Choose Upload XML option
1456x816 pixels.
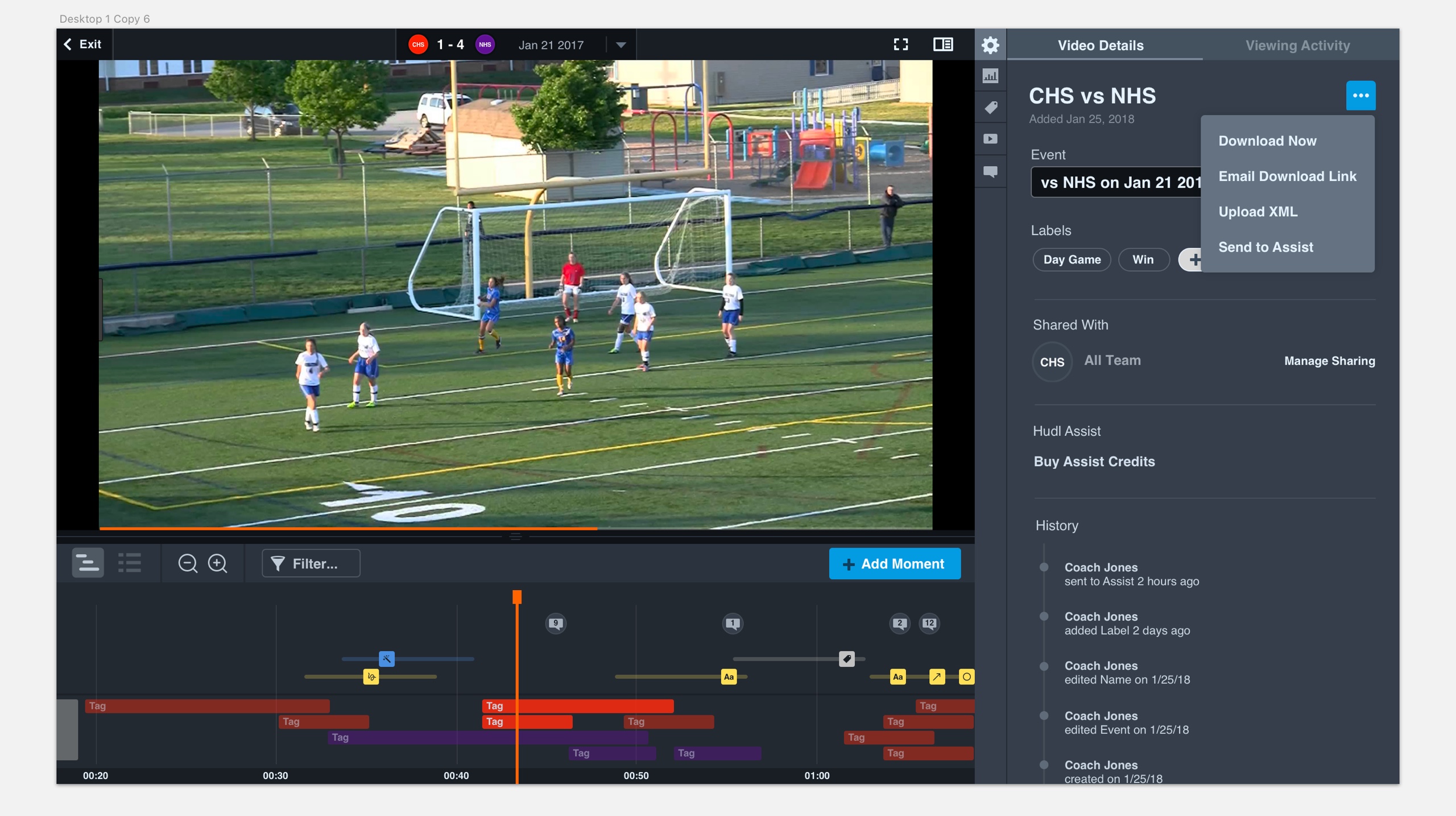pos(1258,212)
